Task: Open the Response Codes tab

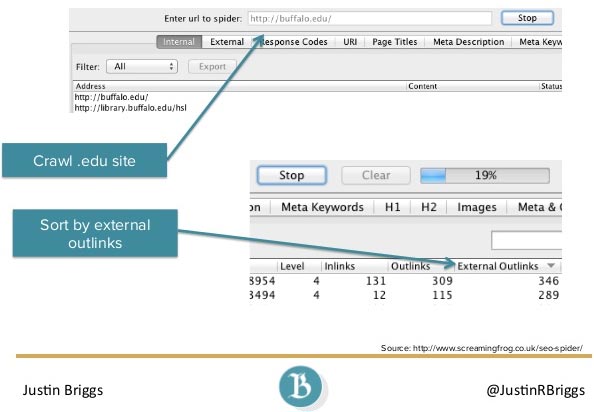Action: click(x=294, y=42)
